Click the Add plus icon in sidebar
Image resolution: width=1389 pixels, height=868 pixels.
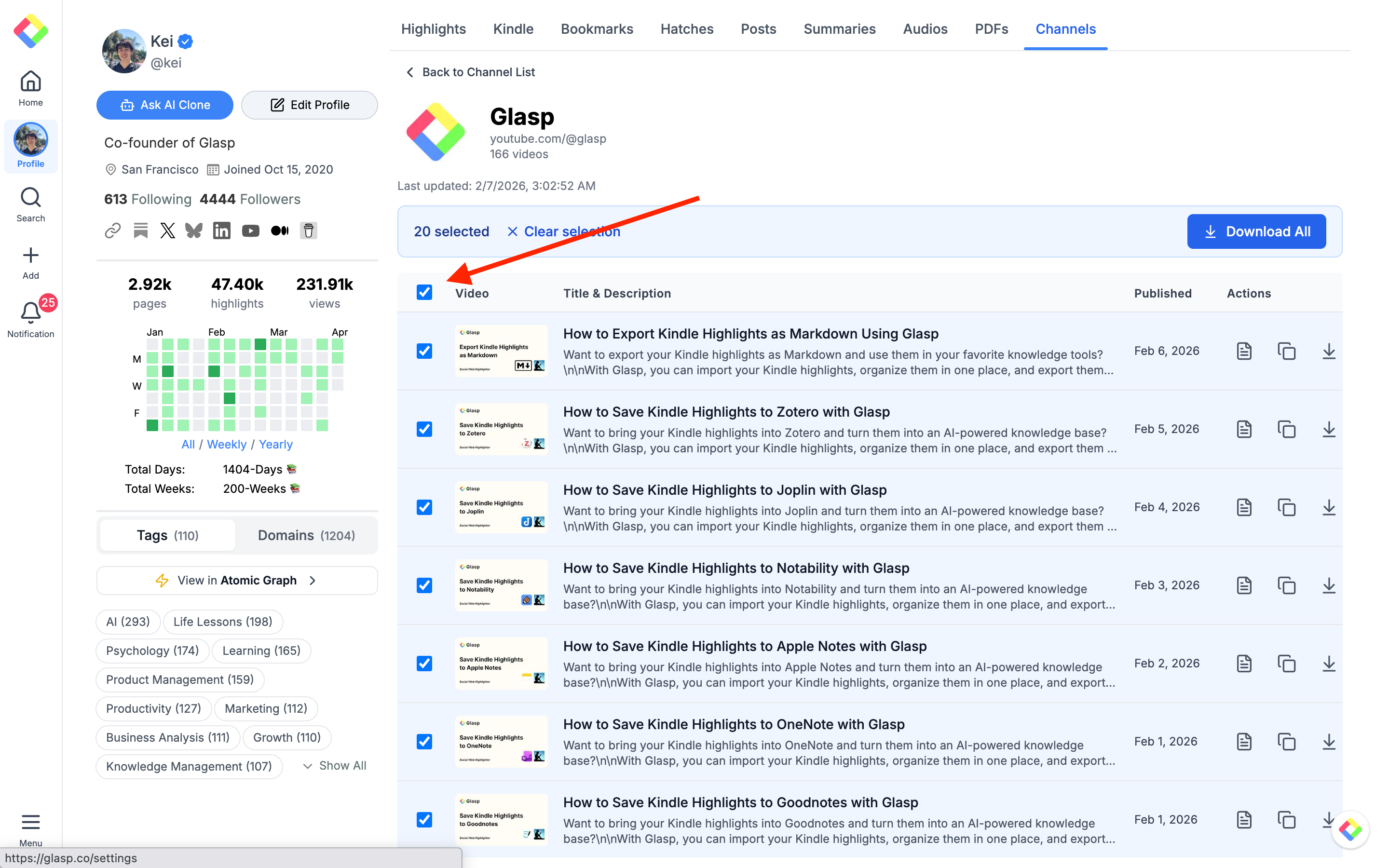[x=30, y=256]
